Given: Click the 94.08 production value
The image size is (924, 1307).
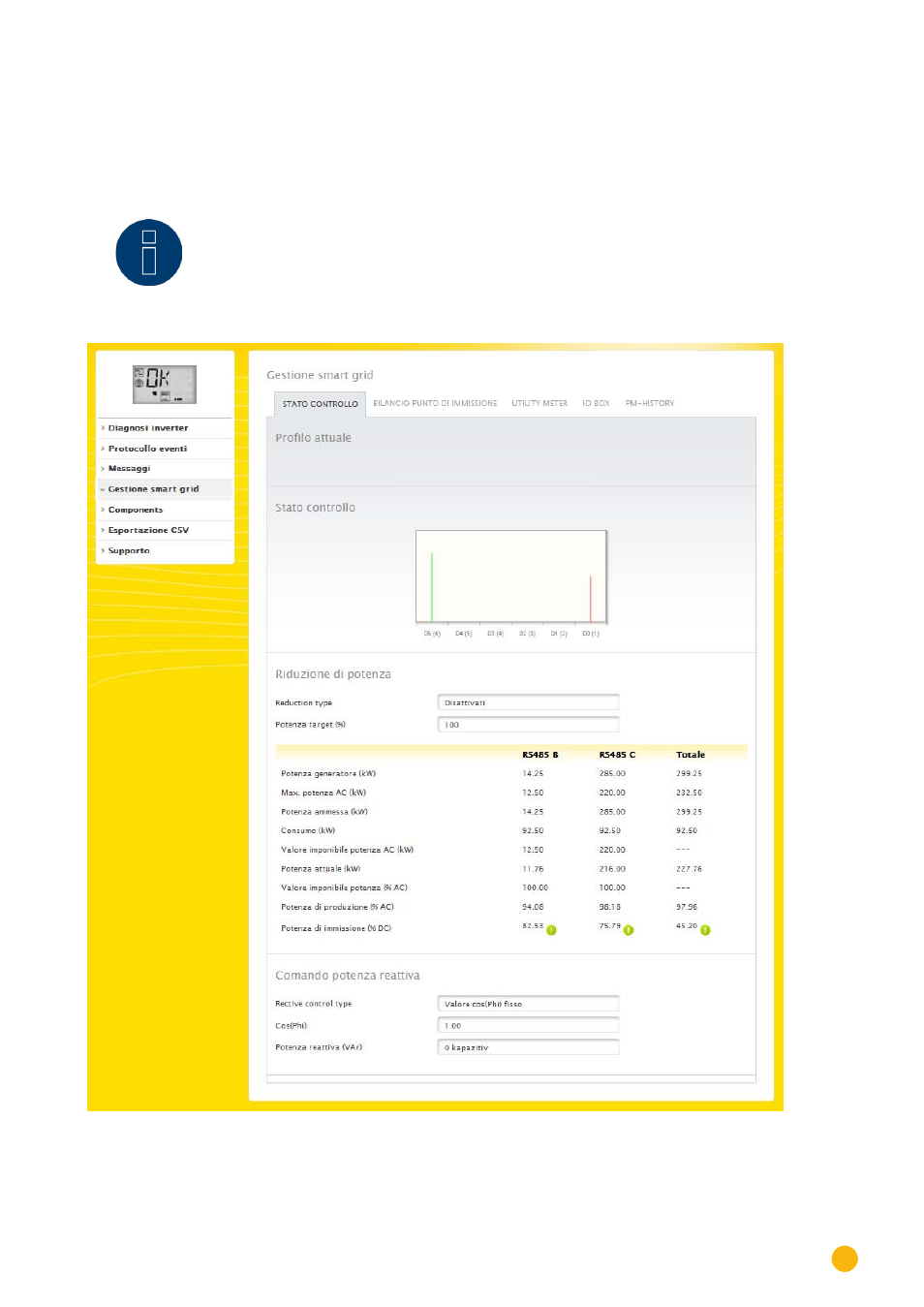Looking at the screenshot, I should click(x=533, y=907).
